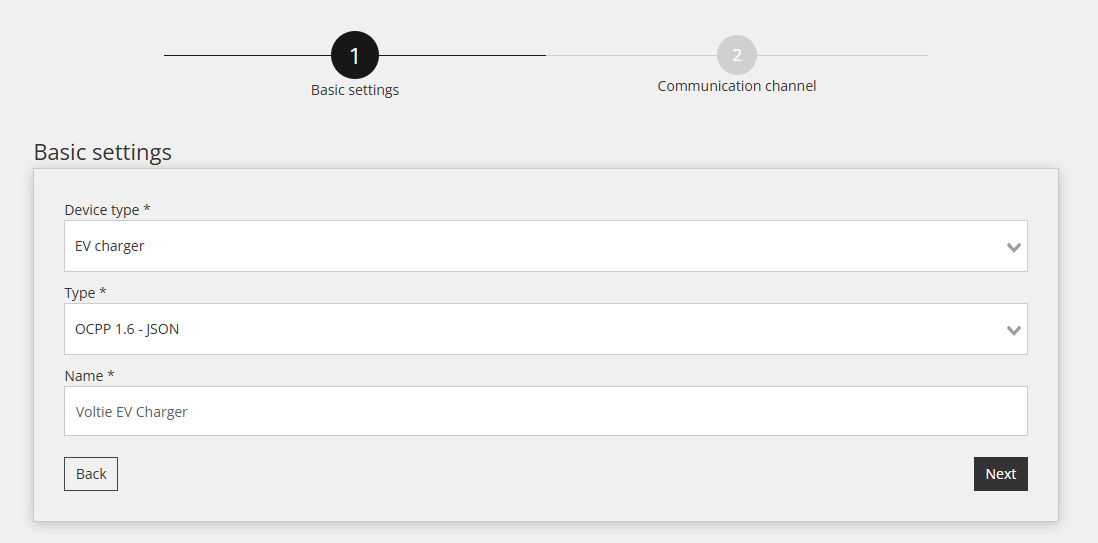Image resolution: width=1098 pixels, height=543 pixels.
Task: Click the OCPP 1.6 - JSON value text
Action: pos(127,329)
